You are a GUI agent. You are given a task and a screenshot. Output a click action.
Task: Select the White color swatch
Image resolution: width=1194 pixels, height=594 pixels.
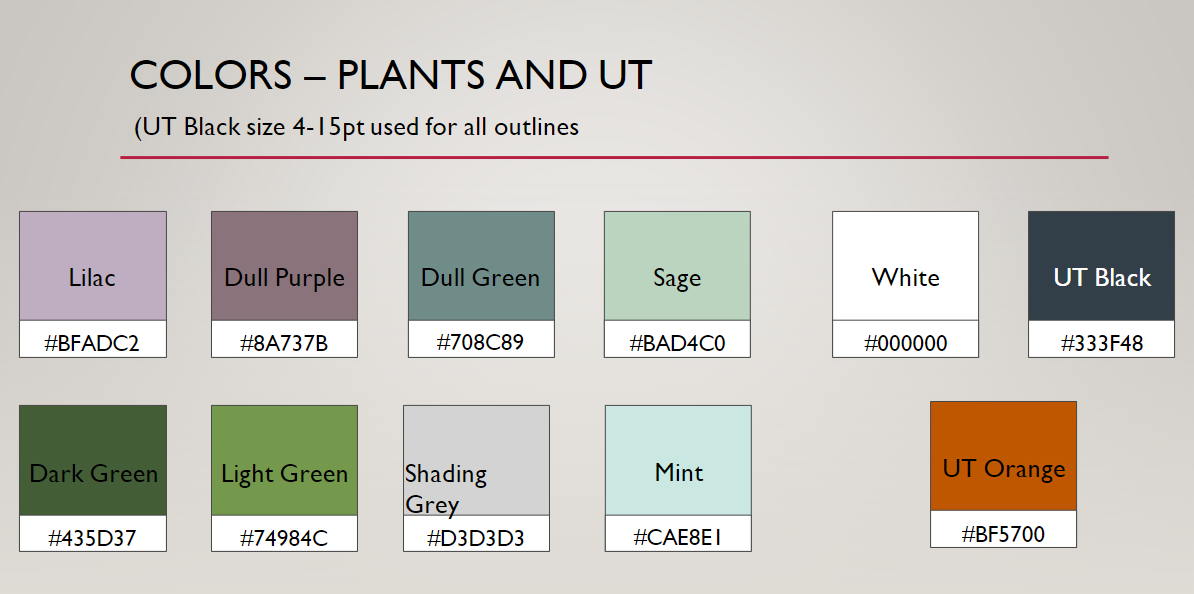[x=905, y=266]
